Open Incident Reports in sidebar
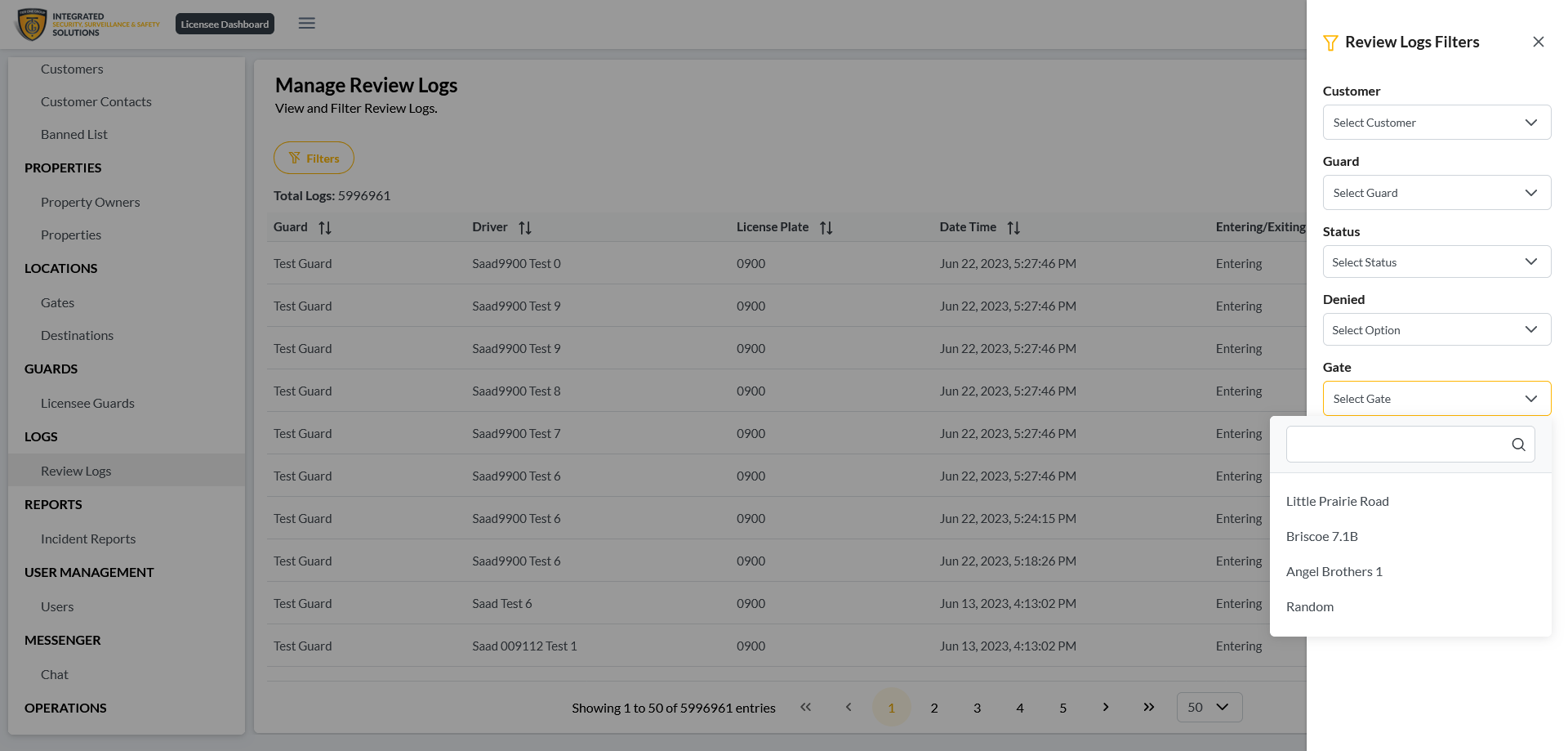1568x751 pixels. [x=88, y=539]
